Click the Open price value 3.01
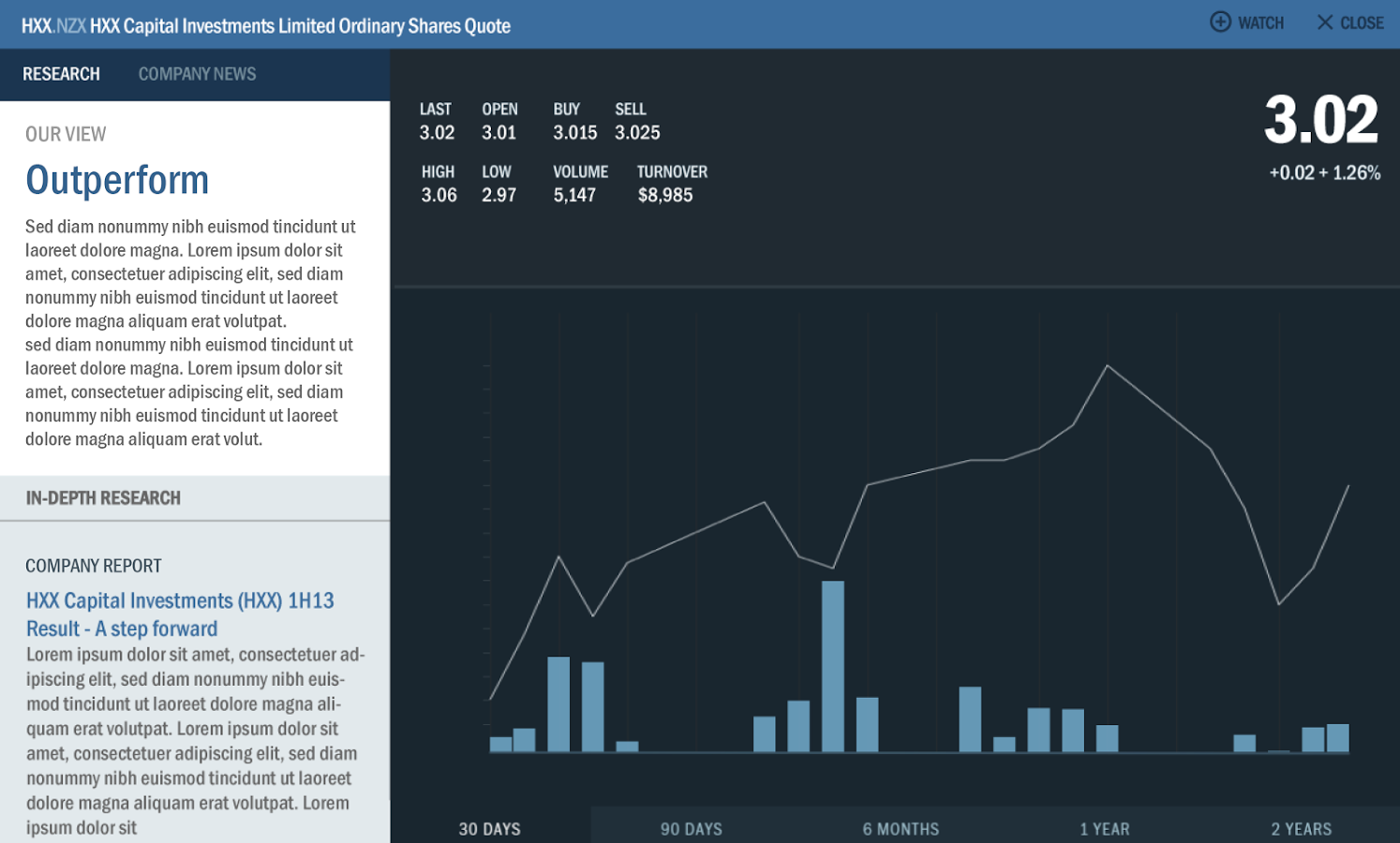 499,133
